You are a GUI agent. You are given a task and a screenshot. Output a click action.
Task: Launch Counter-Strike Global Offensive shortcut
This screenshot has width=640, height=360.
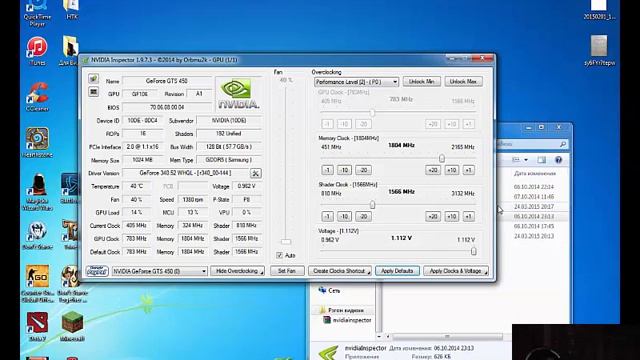coord(37,284)
